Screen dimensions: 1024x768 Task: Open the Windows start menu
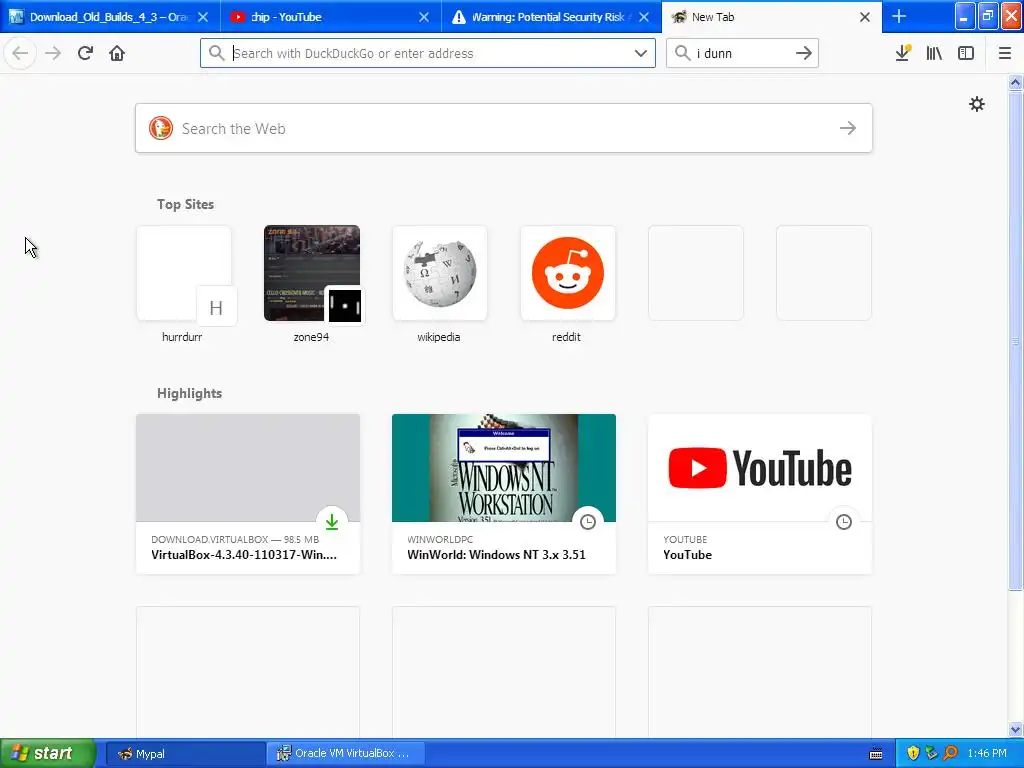click(x=47, y=753)
